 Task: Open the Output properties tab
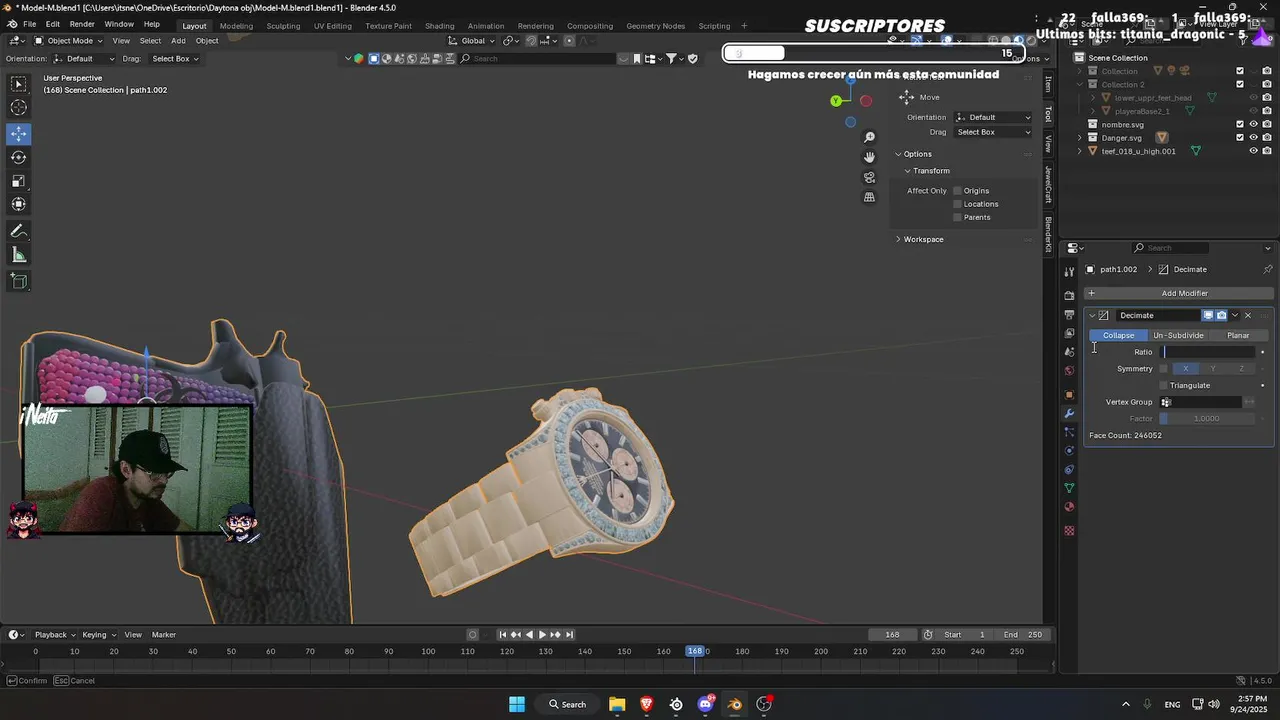point(1069,315)
